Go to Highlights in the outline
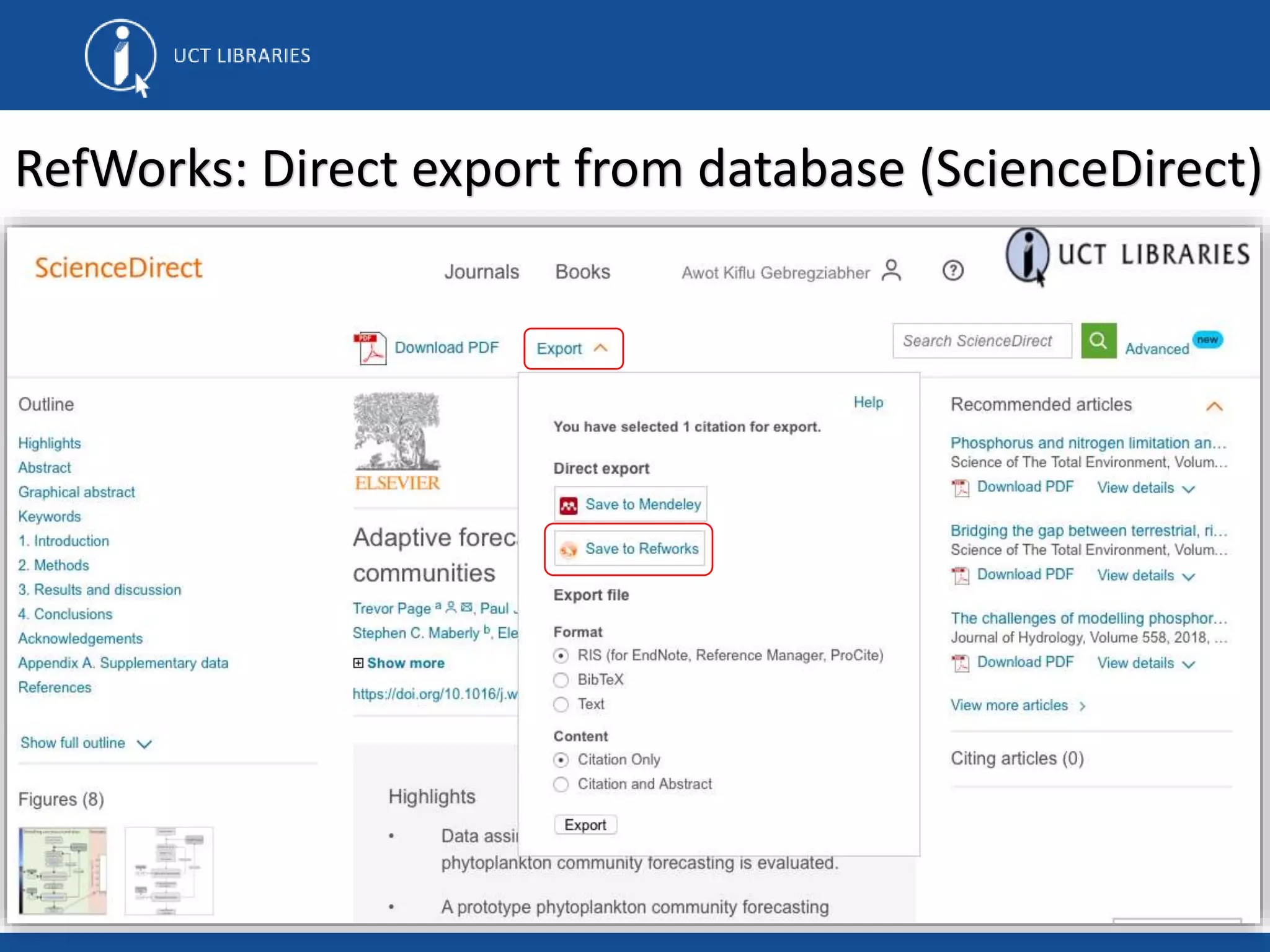 pos(50,443)
